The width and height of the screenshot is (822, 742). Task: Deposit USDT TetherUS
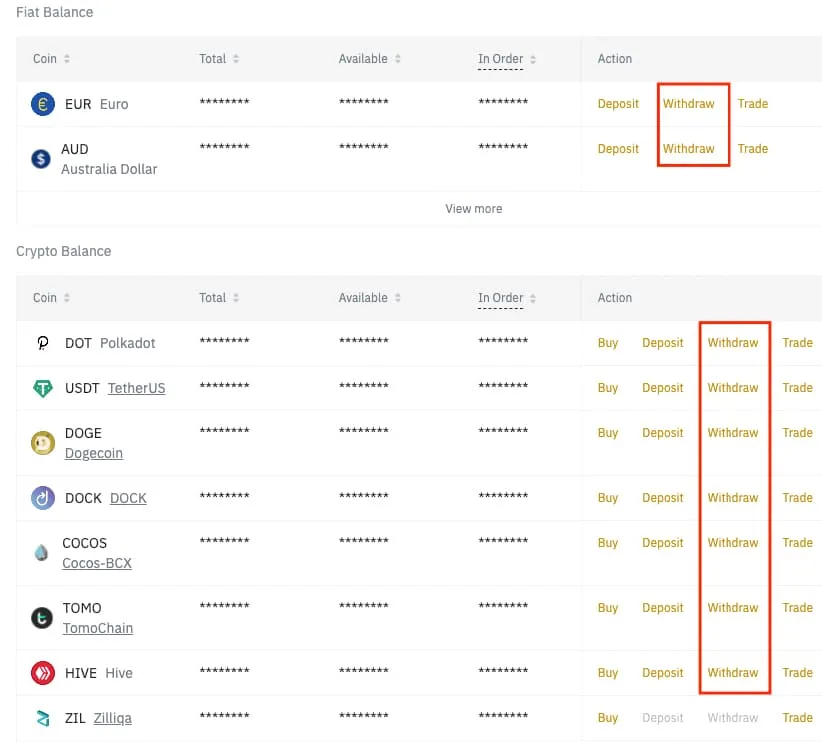(x=663, y=388)
